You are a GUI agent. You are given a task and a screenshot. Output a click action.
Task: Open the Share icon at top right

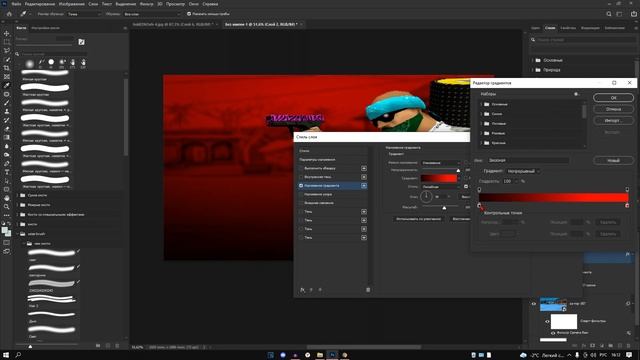(x=634, y=14)
